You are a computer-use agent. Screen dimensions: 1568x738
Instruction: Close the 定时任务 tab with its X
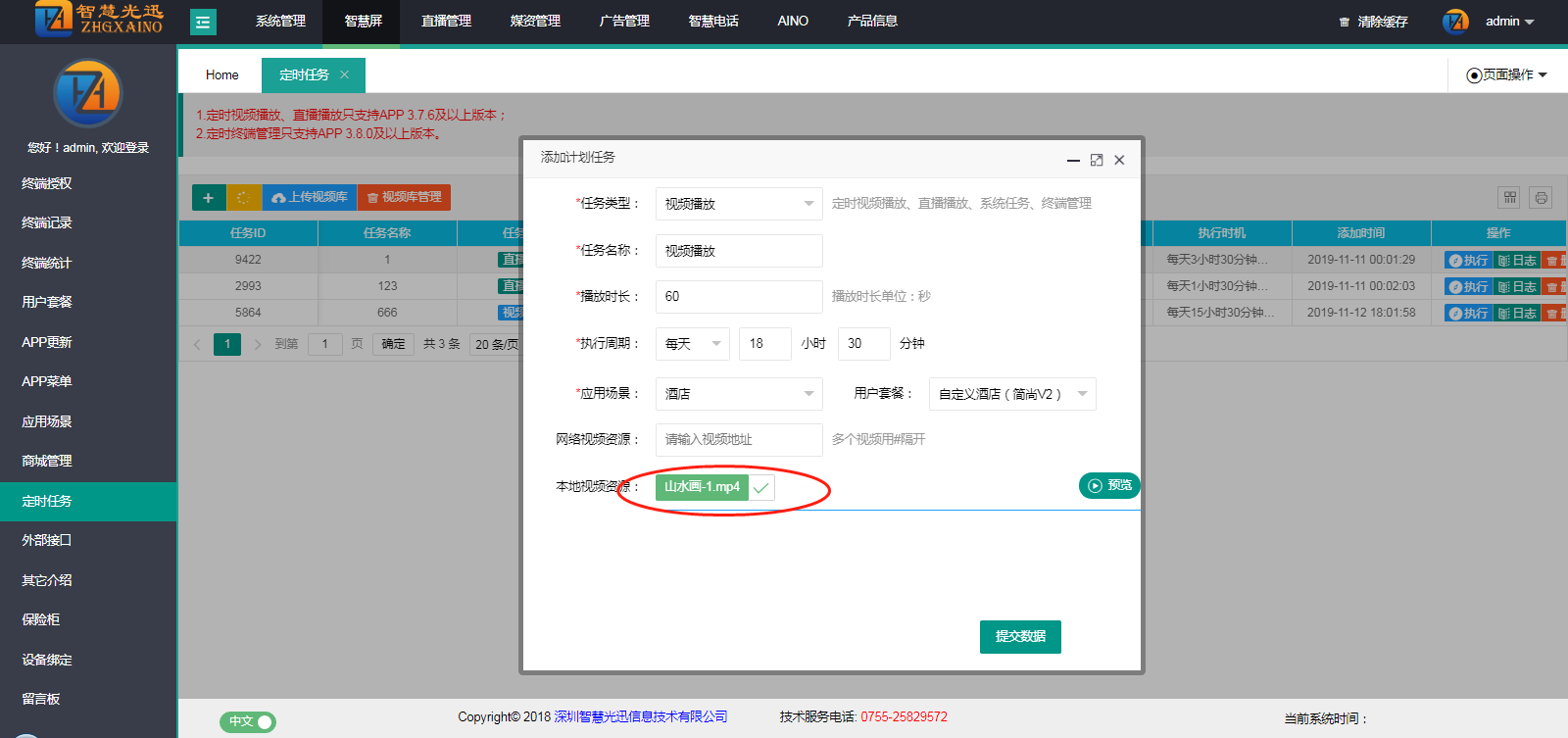coord(344,74)
